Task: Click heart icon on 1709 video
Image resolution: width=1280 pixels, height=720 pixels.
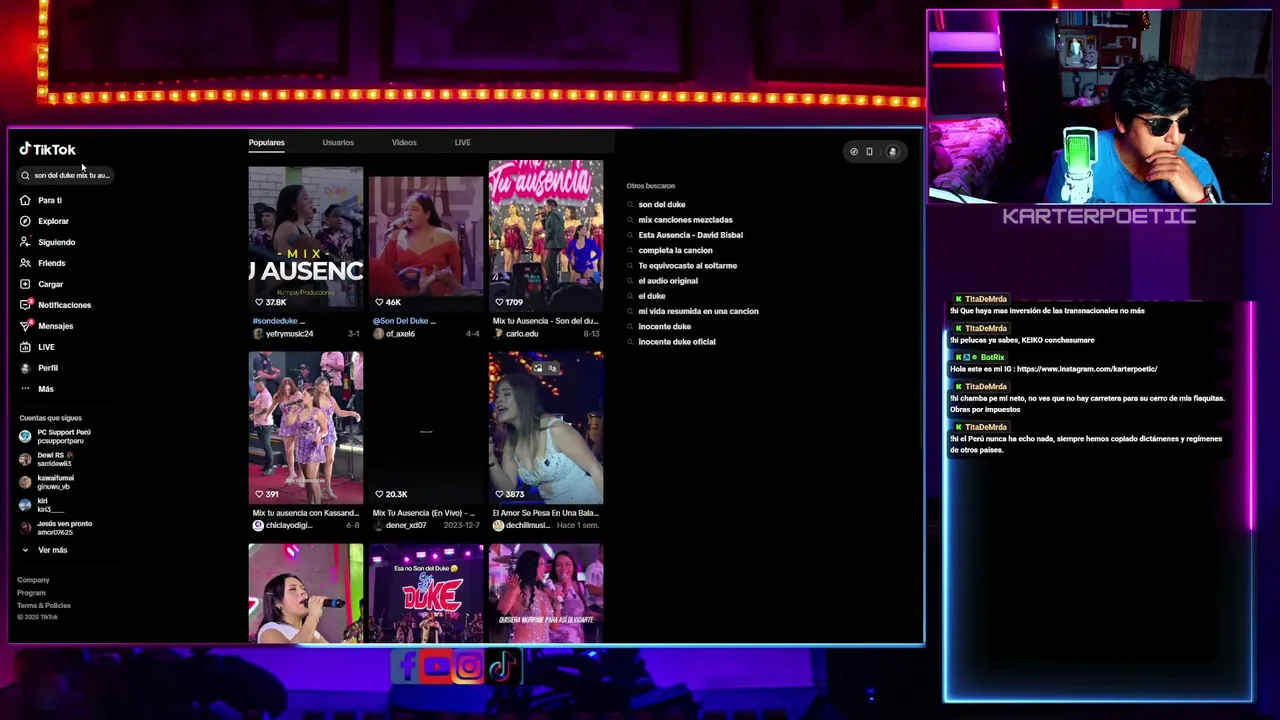Action: pyautogui.click(x=499, y=302)
